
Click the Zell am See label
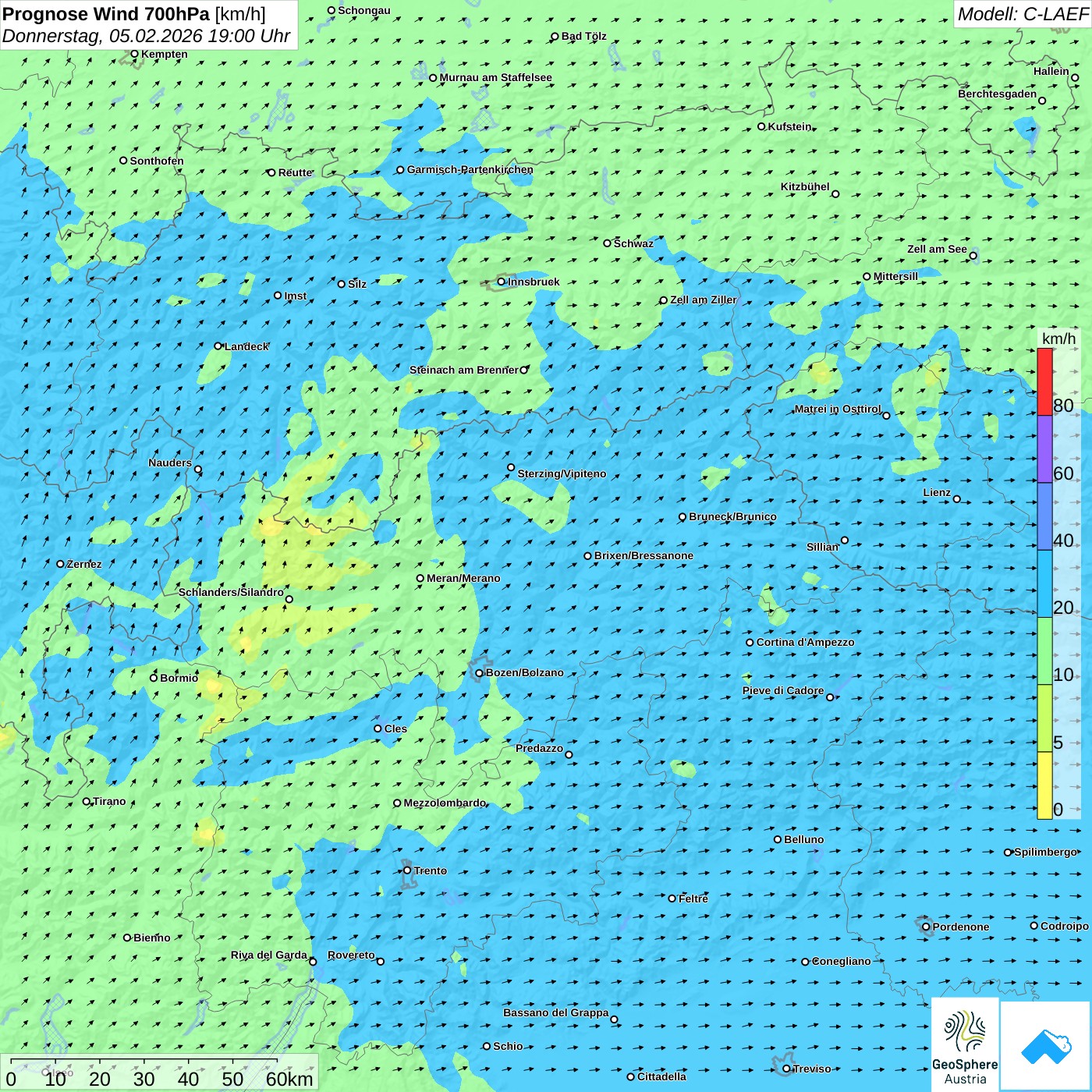click(x=937, y=249)
